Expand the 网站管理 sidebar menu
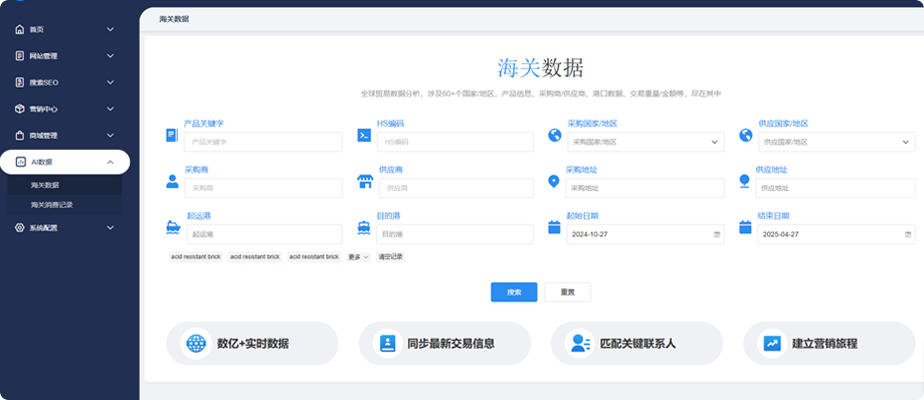The height and width of the screenshot is (400, 924). (110, 56)
